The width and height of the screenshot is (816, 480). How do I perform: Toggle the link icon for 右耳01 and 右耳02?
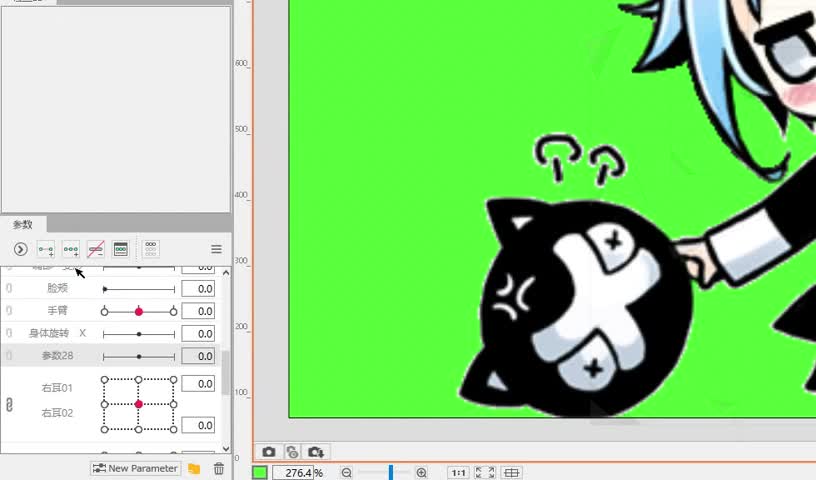9,405
